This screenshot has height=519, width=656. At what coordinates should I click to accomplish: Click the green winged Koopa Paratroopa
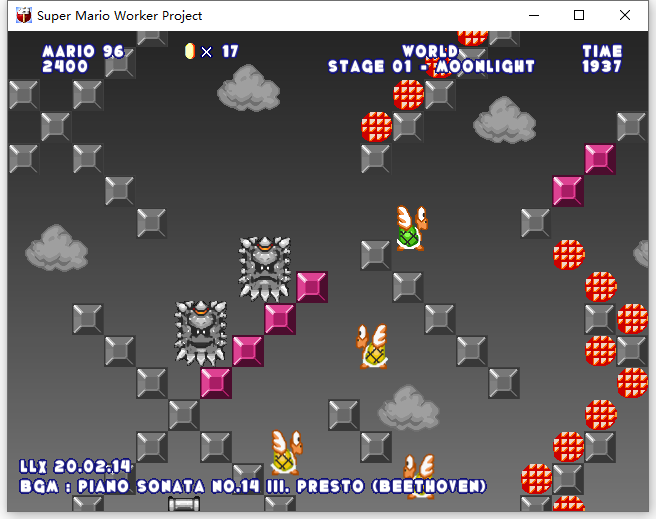(412, 228)
